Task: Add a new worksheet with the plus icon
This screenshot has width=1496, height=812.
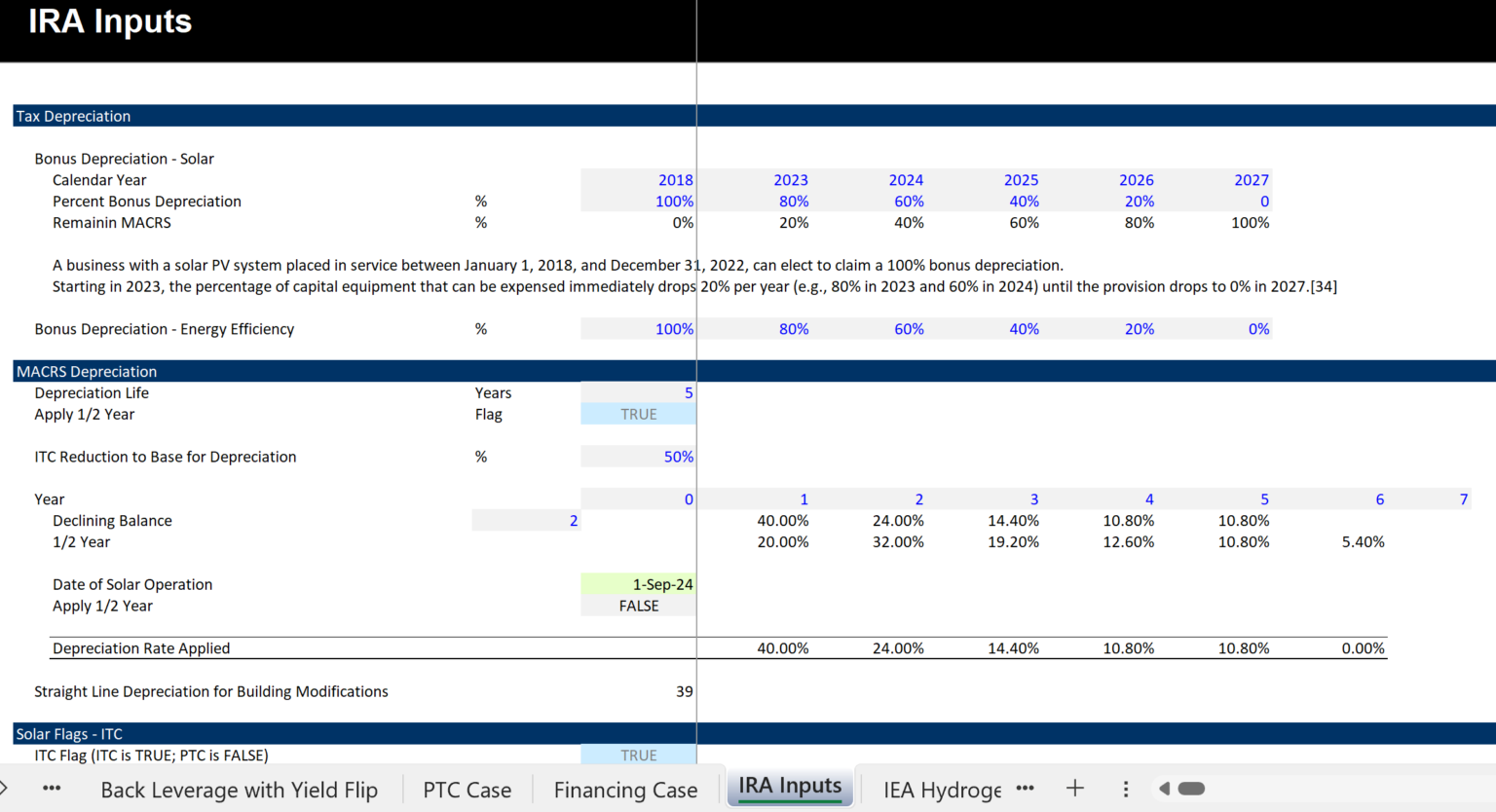Action: 1073,788
